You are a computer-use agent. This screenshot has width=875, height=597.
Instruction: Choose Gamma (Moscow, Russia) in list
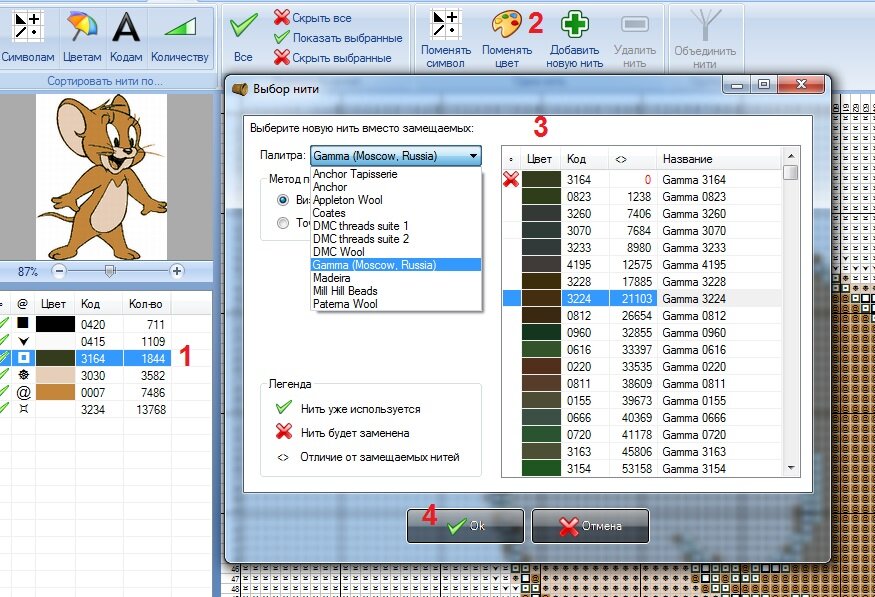pos(396,265)
